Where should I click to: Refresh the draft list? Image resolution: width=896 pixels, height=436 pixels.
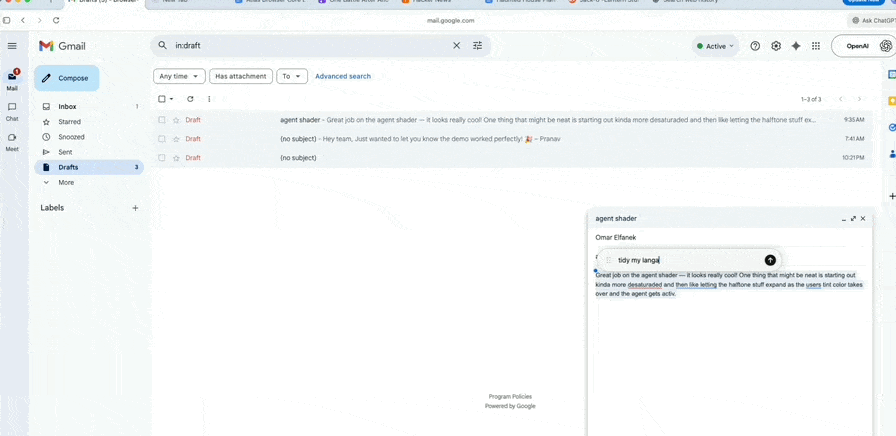point(190,99)
